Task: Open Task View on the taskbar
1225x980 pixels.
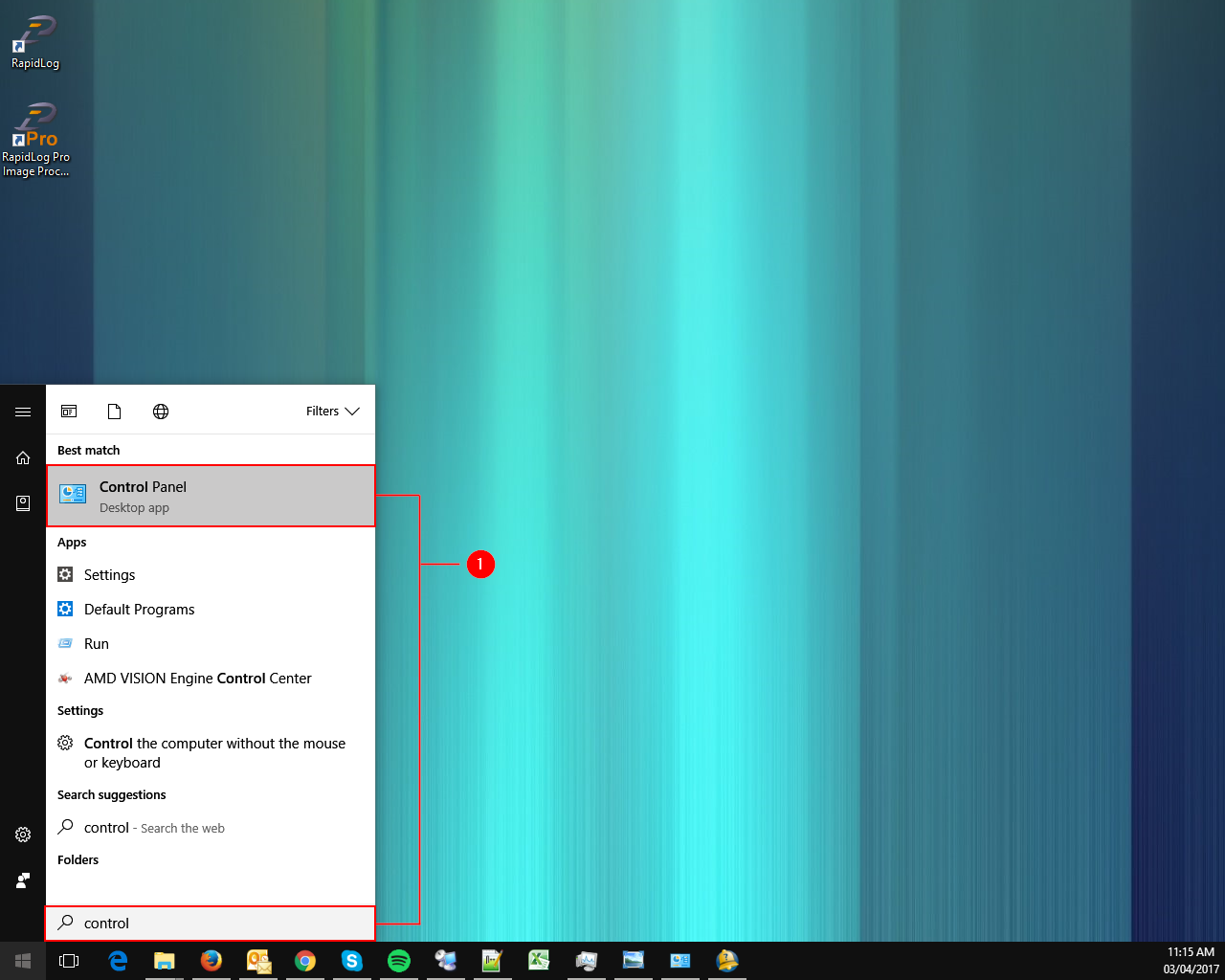Action: click(69, 961)
